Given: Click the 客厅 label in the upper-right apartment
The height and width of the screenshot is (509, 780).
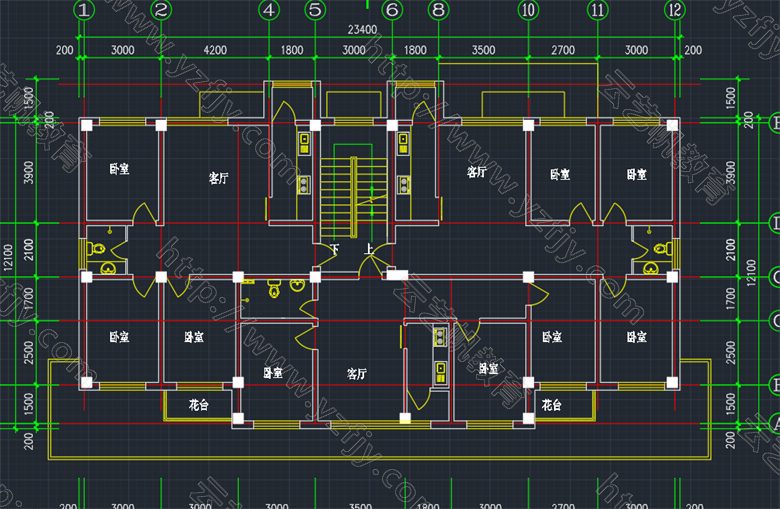Looking at the screenshot, I should pos(477,172).
